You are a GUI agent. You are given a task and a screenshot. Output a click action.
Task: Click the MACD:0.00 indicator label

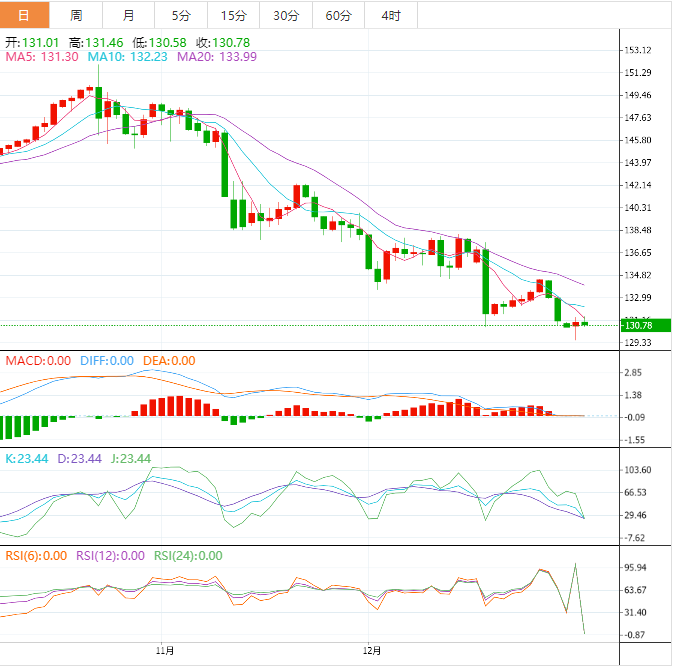pos(38,361)
